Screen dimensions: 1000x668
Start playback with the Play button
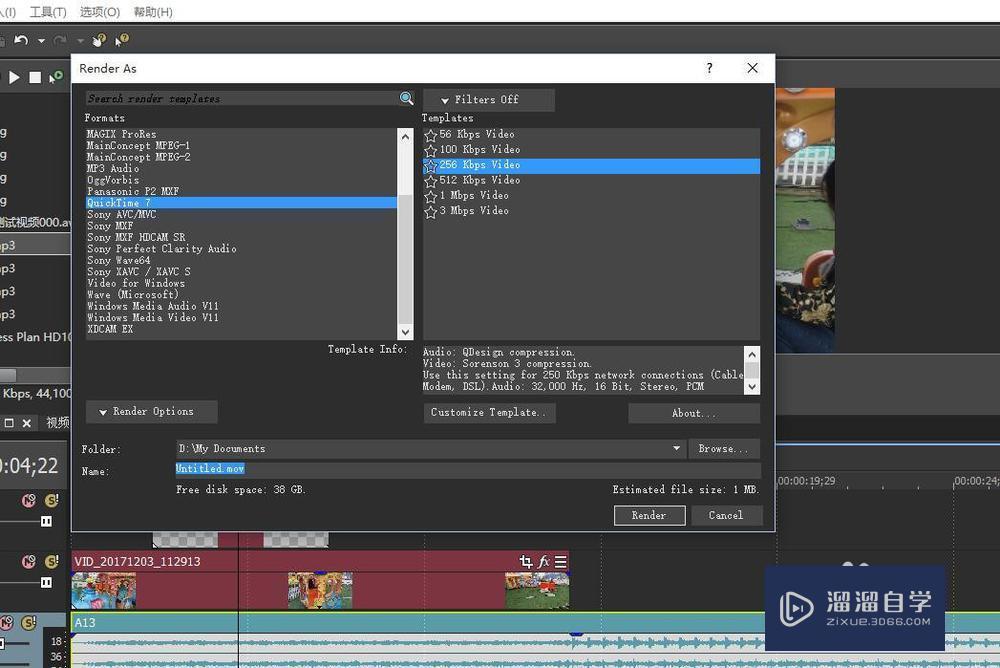(14, 78)
